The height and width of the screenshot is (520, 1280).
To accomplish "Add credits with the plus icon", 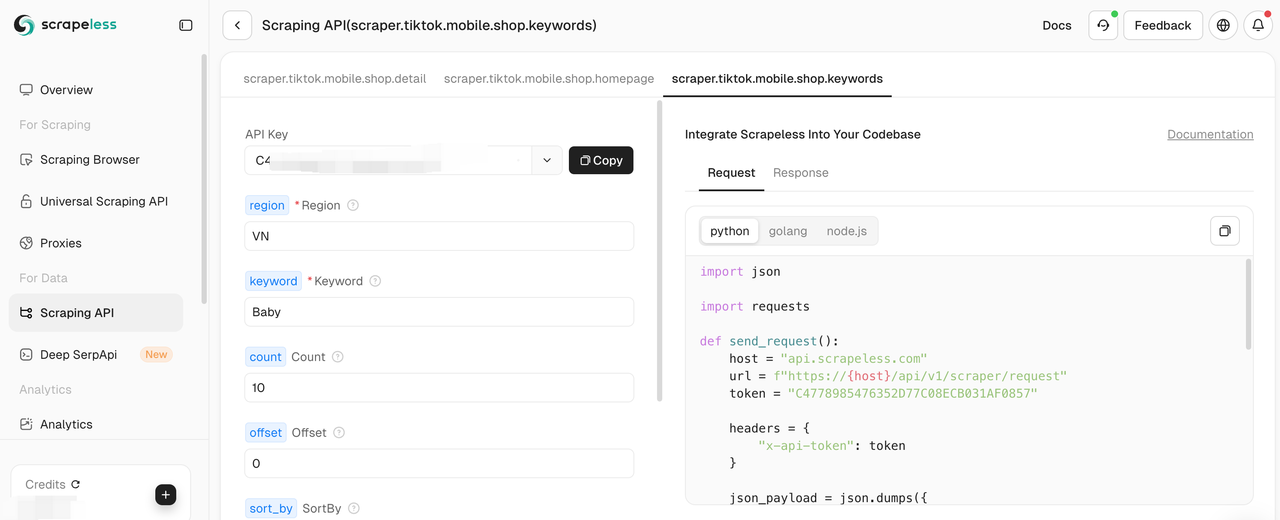I will point(166,494).
